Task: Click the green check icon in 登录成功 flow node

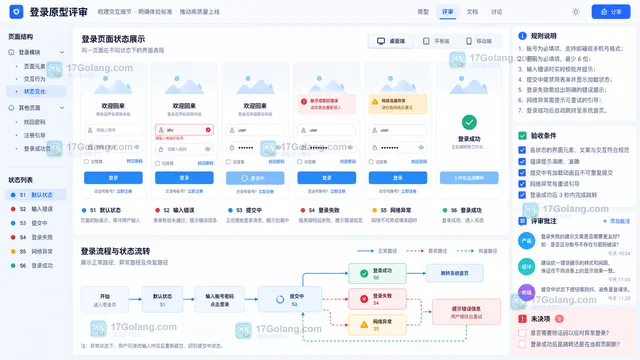Action: coord(364,273)
